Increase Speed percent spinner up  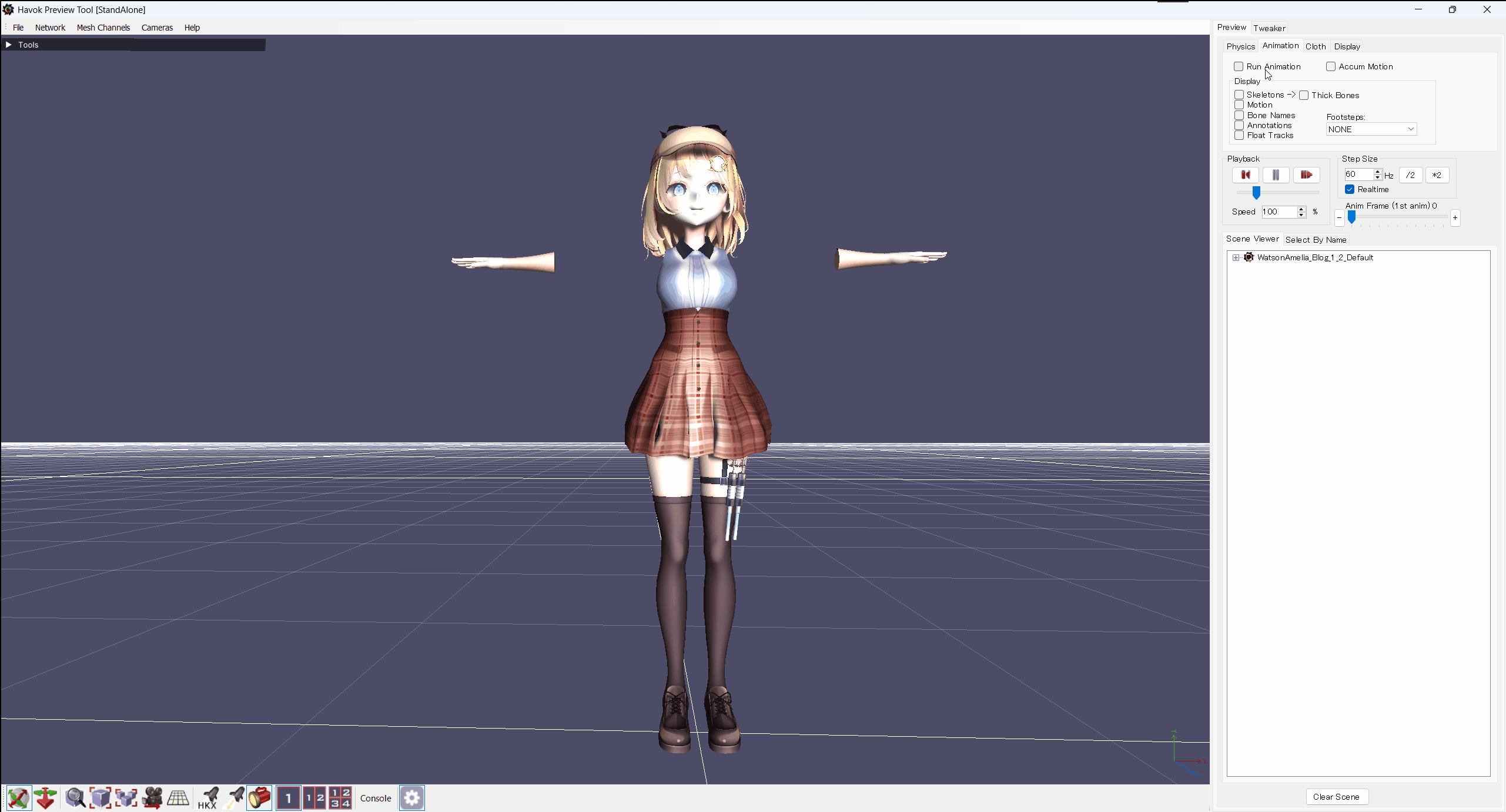(x=1301, y=209)
